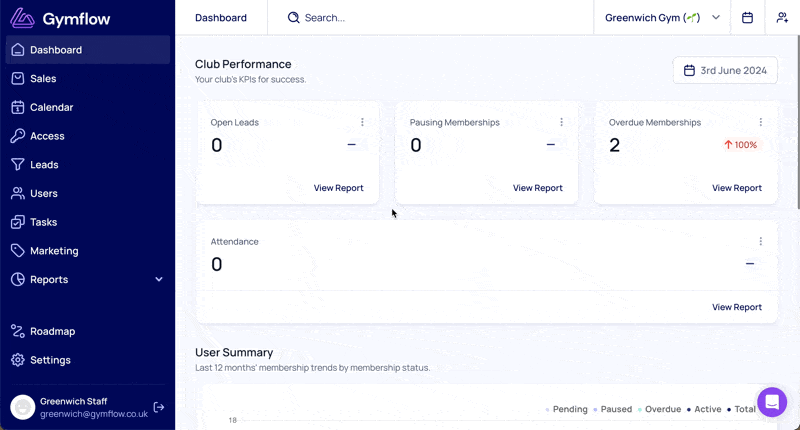Open the 3rd June 2024 date picker

click(x=725, y=70)
